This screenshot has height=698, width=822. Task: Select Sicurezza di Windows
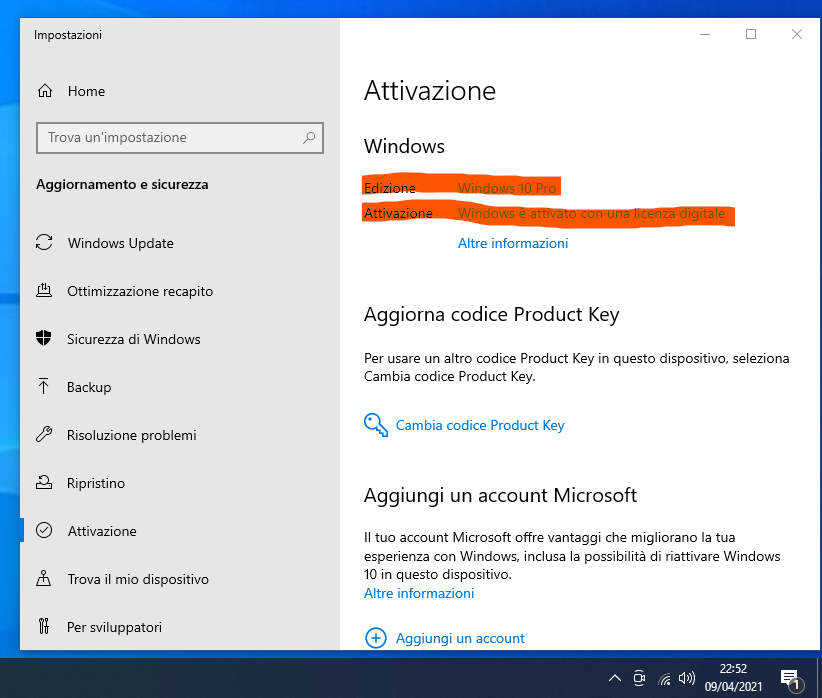point(180,339)
